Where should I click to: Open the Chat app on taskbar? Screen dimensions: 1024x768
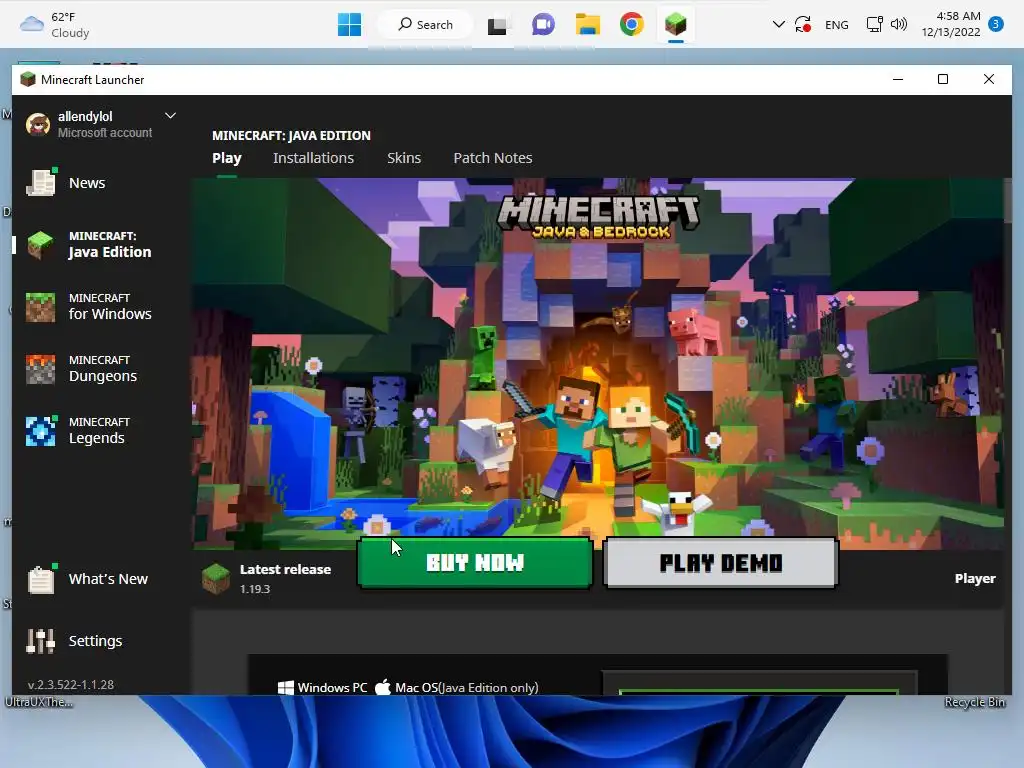pos(543,25)
